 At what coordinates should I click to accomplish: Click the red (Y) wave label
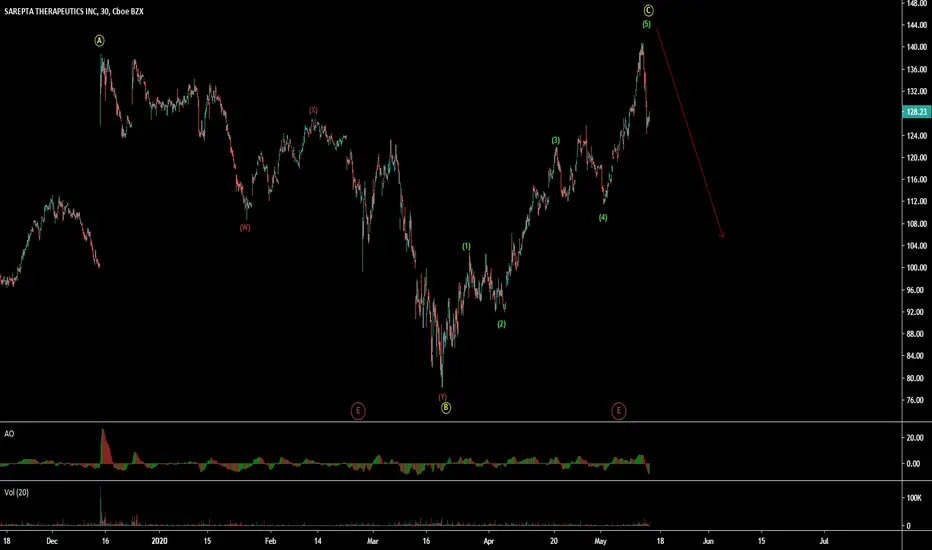point(443,397)
